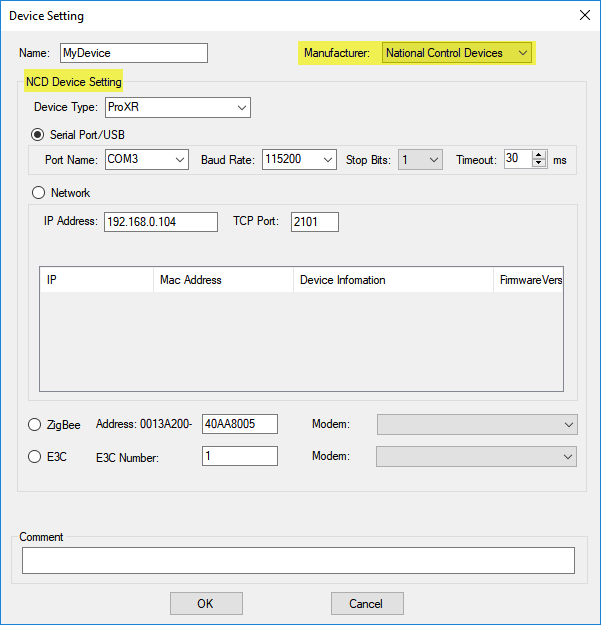Choose the E3C connection option
The image size is (601, 625).
click(34, 456)
